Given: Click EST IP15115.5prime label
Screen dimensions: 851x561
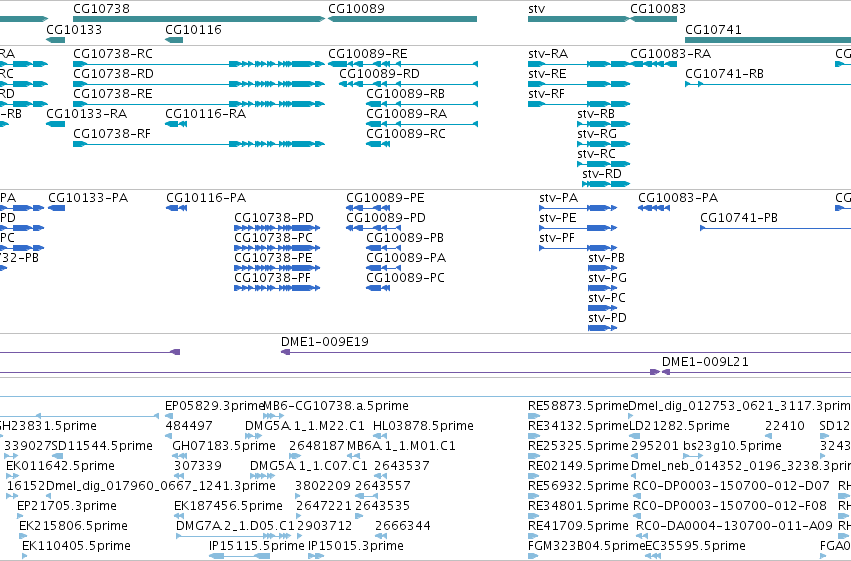Looking at the screenshot, I should click(x=257, y=545).
